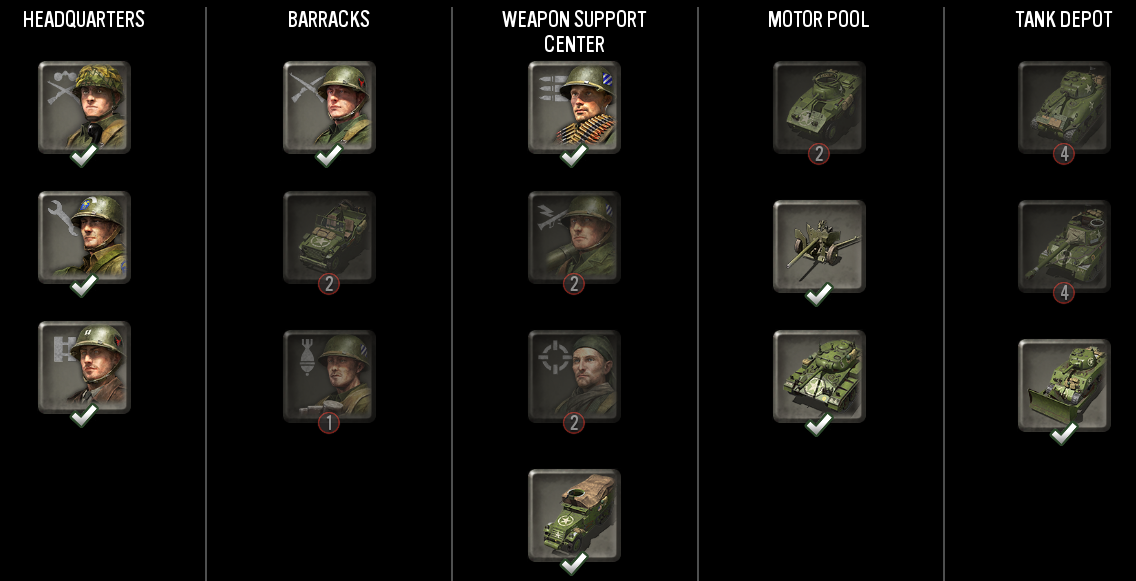Image resolution: width=1136 pixels, height=581 pixels.
Task: Select the Scout infantry icon under Headquarters
Action: point(84,106)
